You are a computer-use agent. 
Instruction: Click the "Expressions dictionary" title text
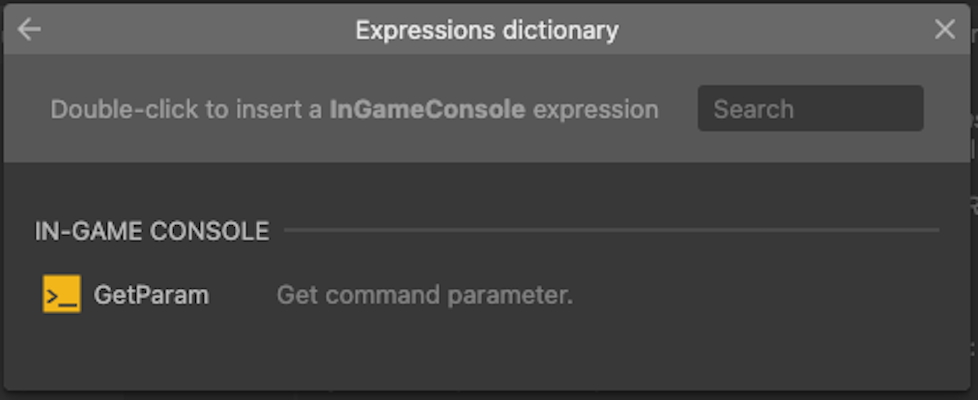pos(487,30)
